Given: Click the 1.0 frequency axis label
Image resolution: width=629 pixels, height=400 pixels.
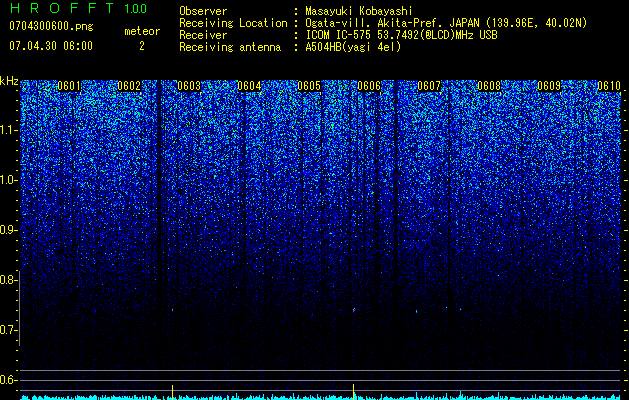Looking at the screenshot, I should click(x=7, y=180).
